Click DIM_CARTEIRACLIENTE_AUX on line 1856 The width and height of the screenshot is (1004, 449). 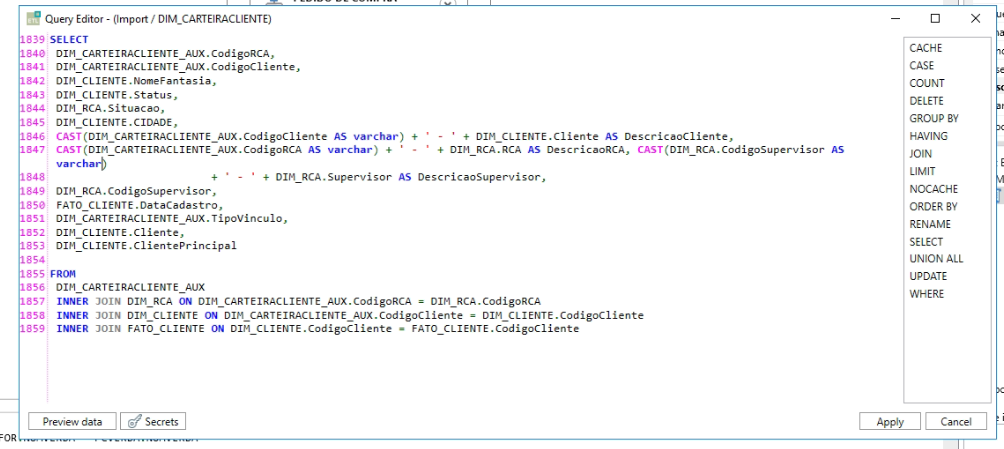[130, 288]
